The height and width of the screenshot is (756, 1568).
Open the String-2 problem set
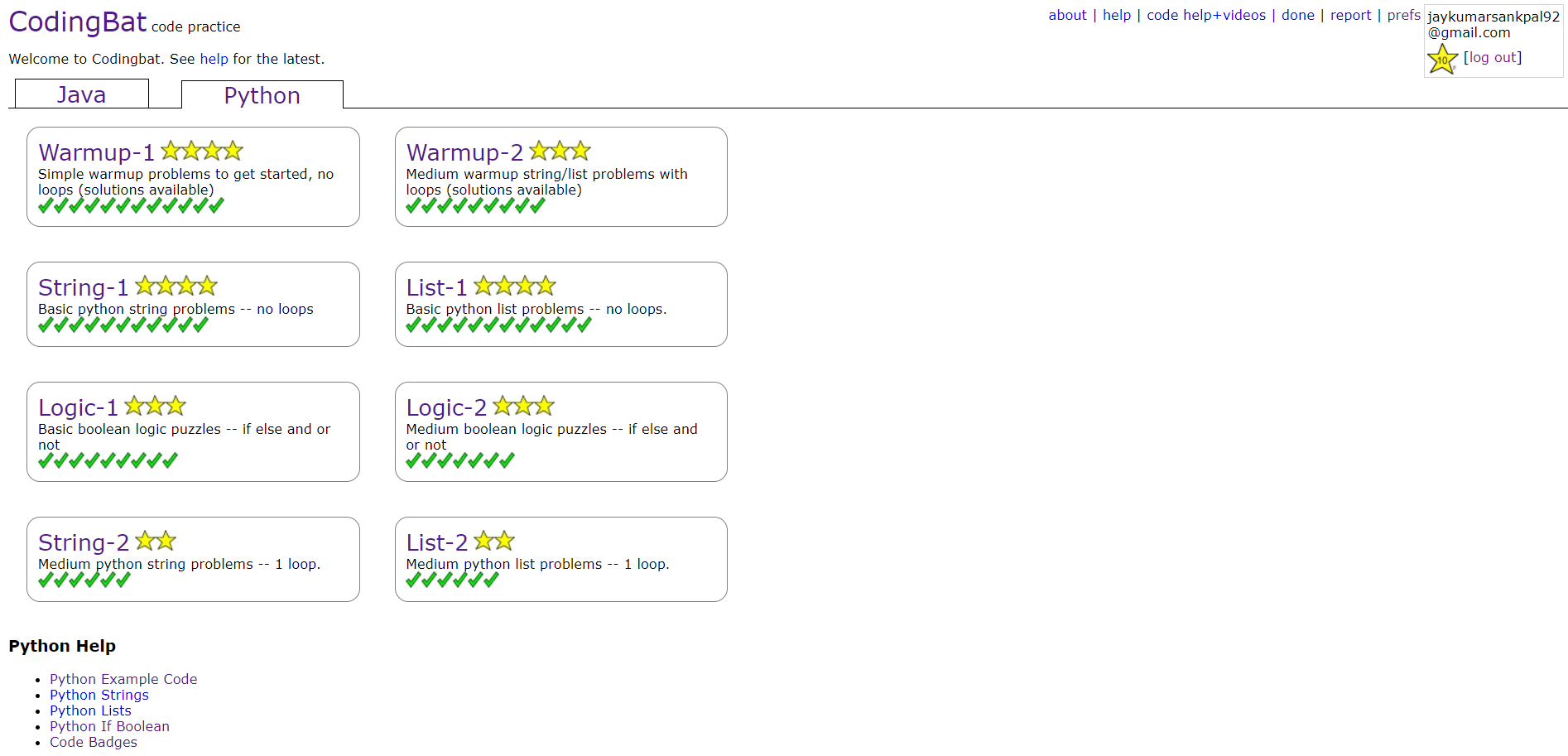point(84,542)
